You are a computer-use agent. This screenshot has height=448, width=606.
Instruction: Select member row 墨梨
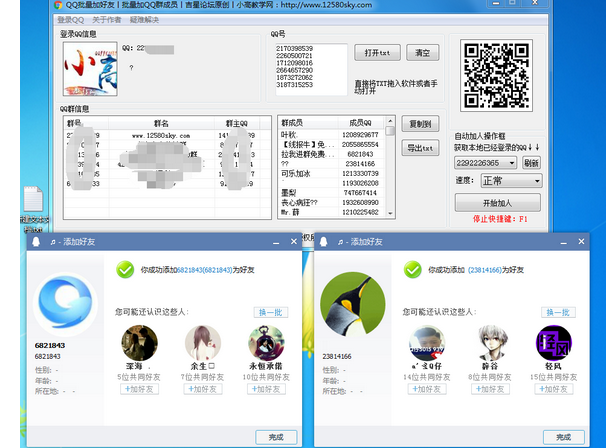point(331,193)
